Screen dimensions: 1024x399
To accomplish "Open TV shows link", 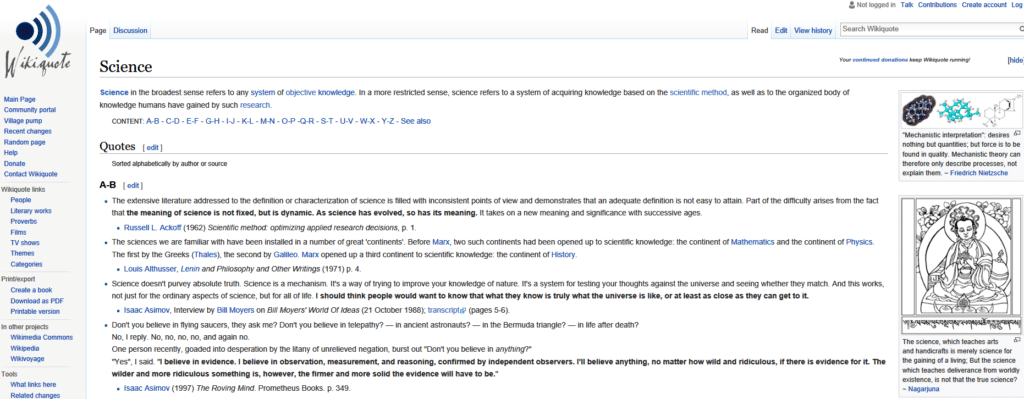I will [x=25, y=243].
